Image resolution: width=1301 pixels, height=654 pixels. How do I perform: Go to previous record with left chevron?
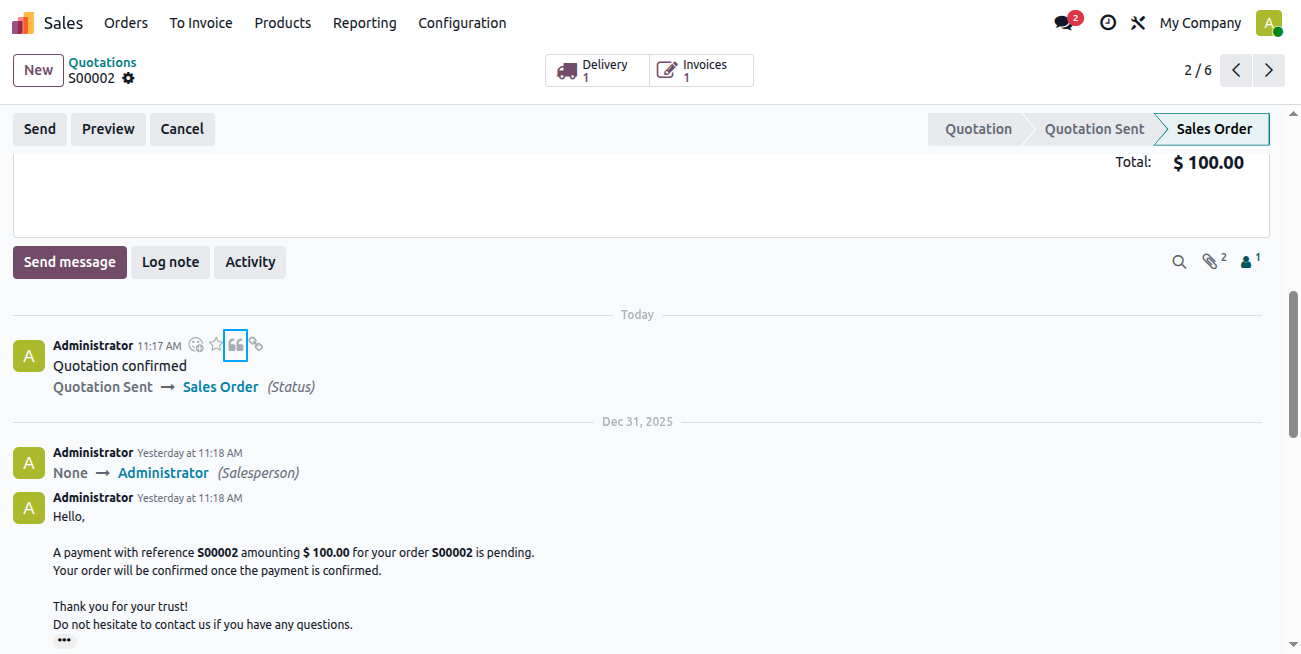pyautogui.click(x=1237, y=70)
